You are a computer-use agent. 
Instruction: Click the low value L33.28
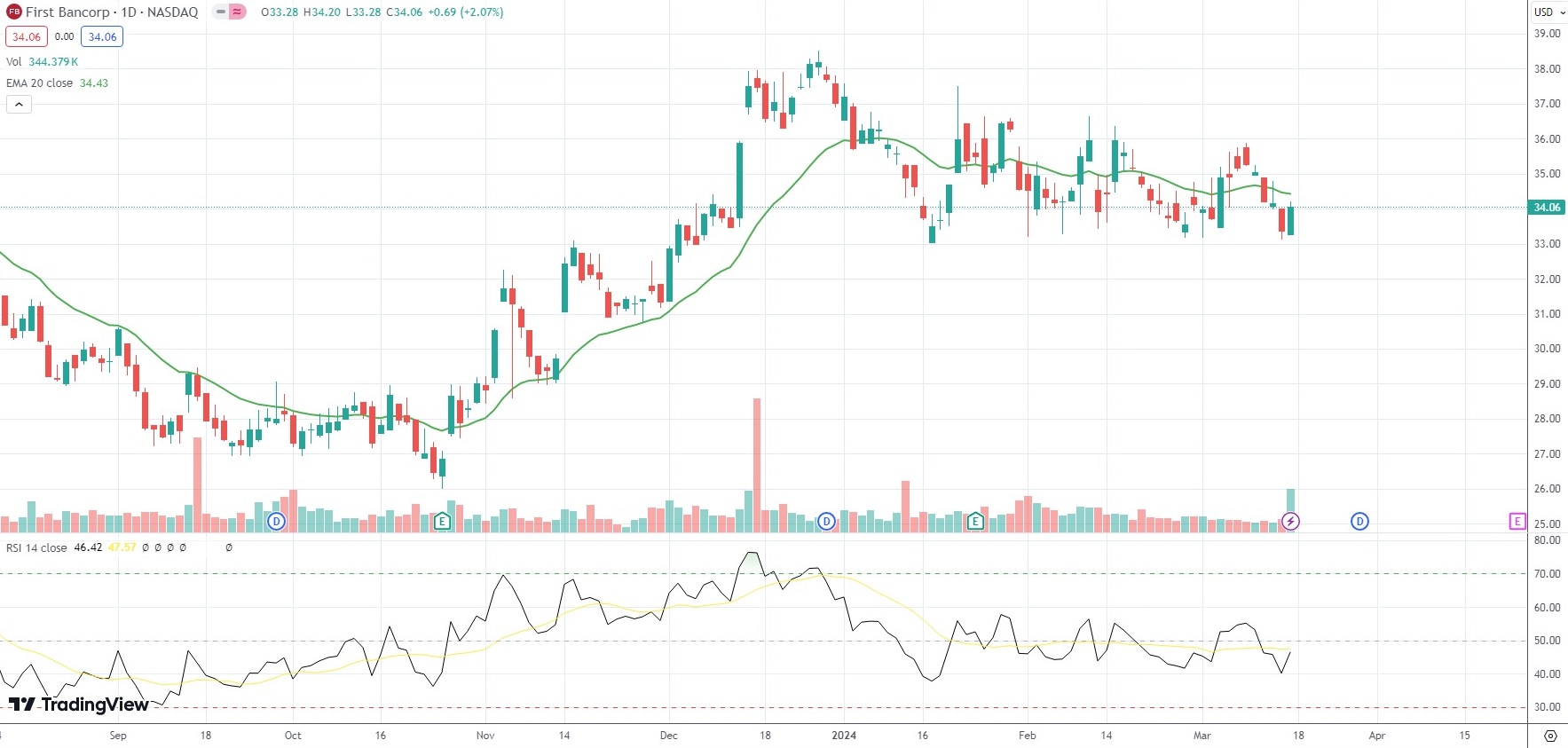[363, 12]
